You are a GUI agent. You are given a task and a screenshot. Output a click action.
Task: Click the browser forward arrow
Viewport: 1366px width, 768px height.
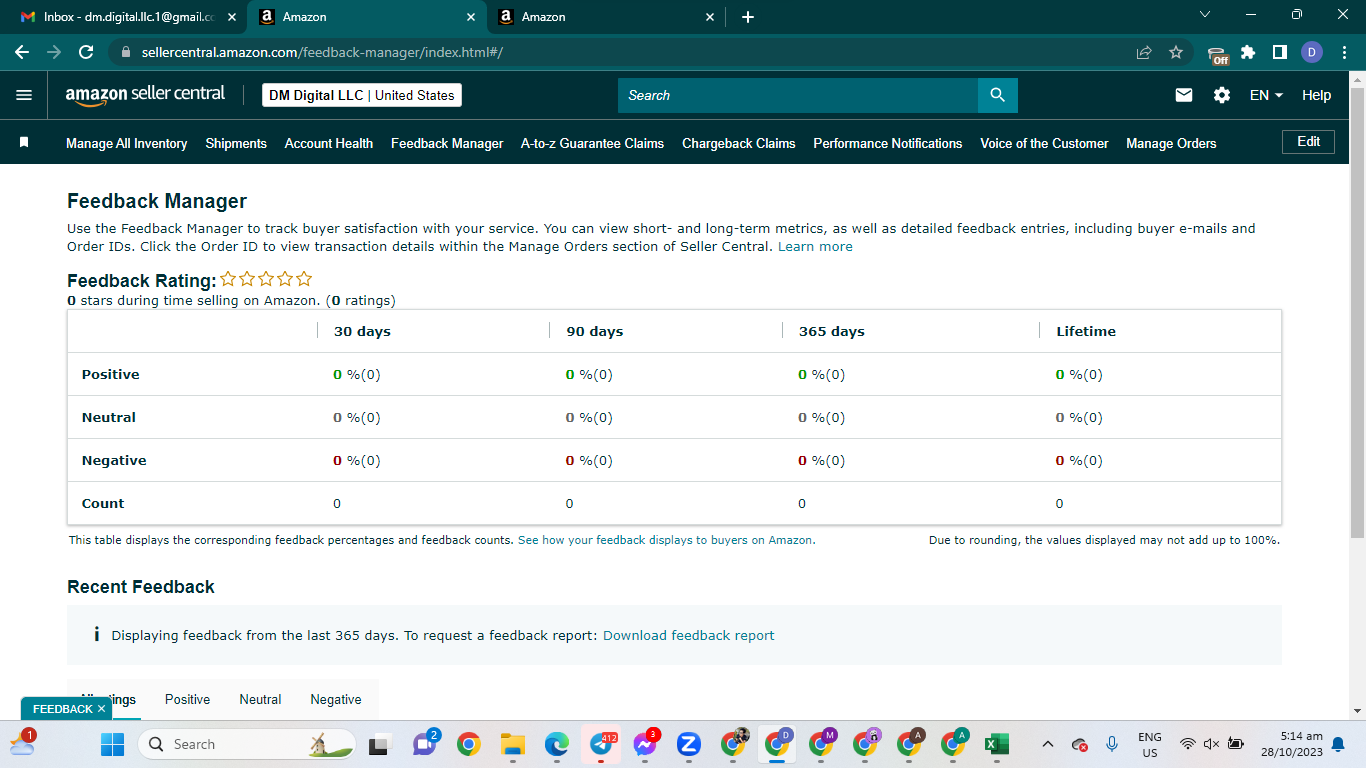[x=54, y=52]
